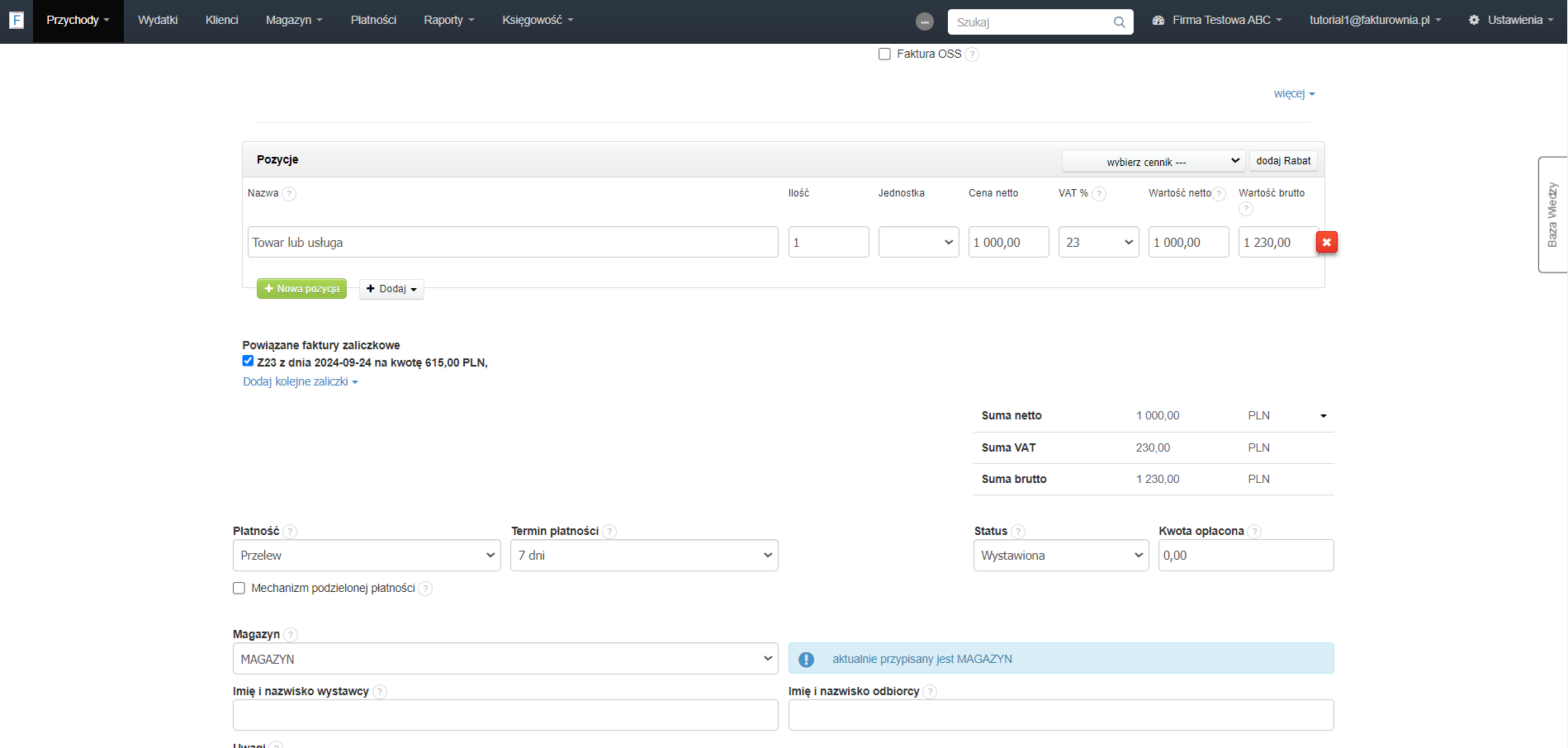Open the Jednostka unit dropdown
This screenshot has width=1568, height=748.
pyautogui.click(x=918, y=242)
